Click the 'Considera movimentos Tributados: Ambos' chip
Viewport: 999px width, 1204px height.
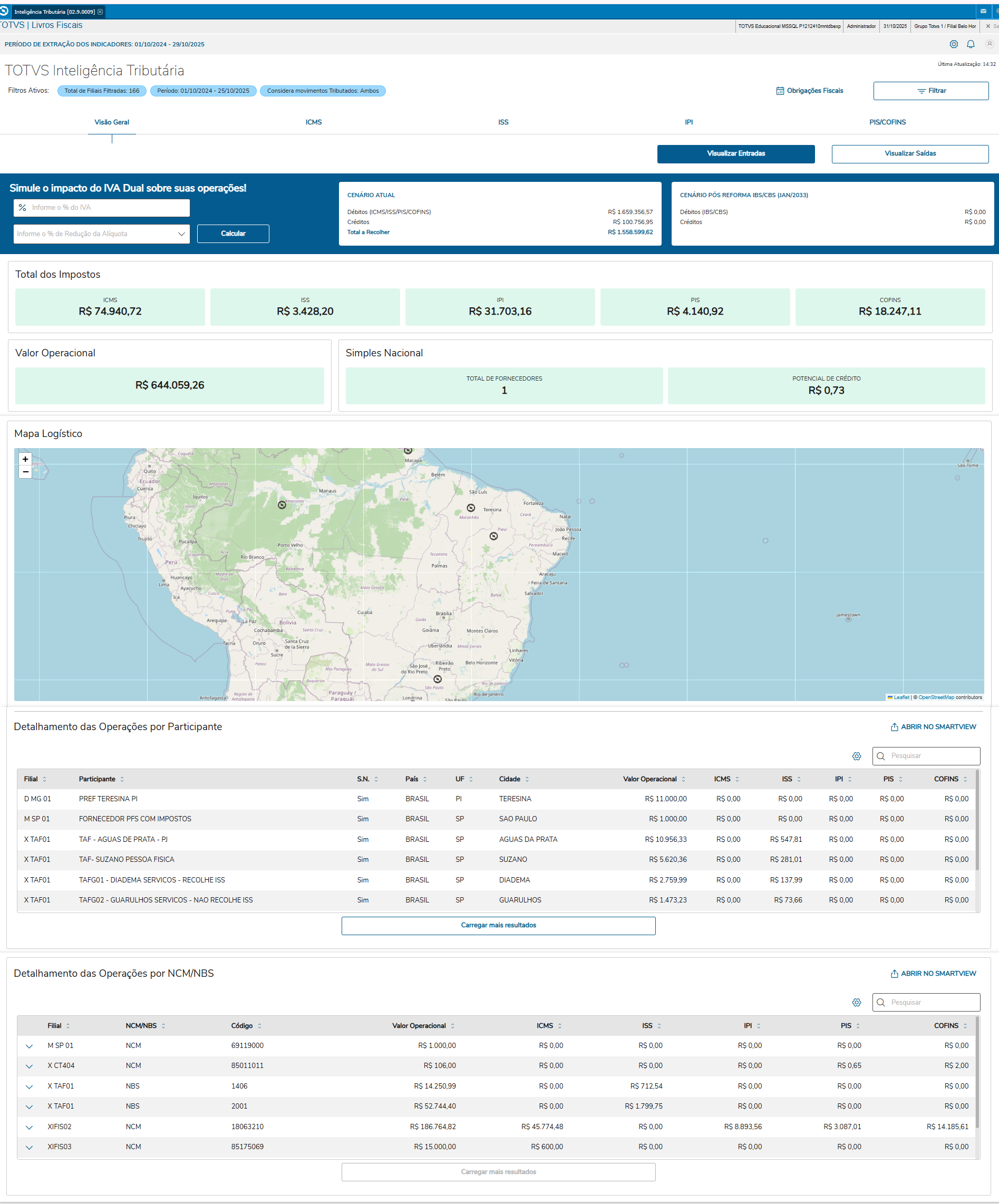point(323,91)
